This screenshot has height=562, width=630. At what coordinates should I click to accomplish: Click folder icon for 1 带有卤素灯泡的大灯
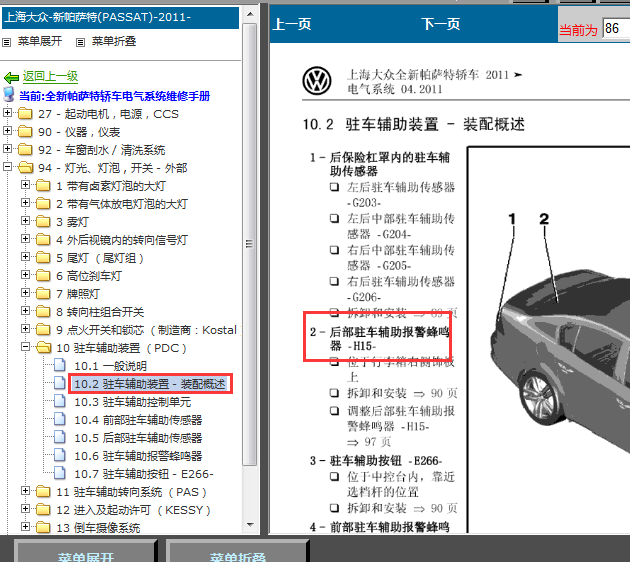click(x=43, y=186)
